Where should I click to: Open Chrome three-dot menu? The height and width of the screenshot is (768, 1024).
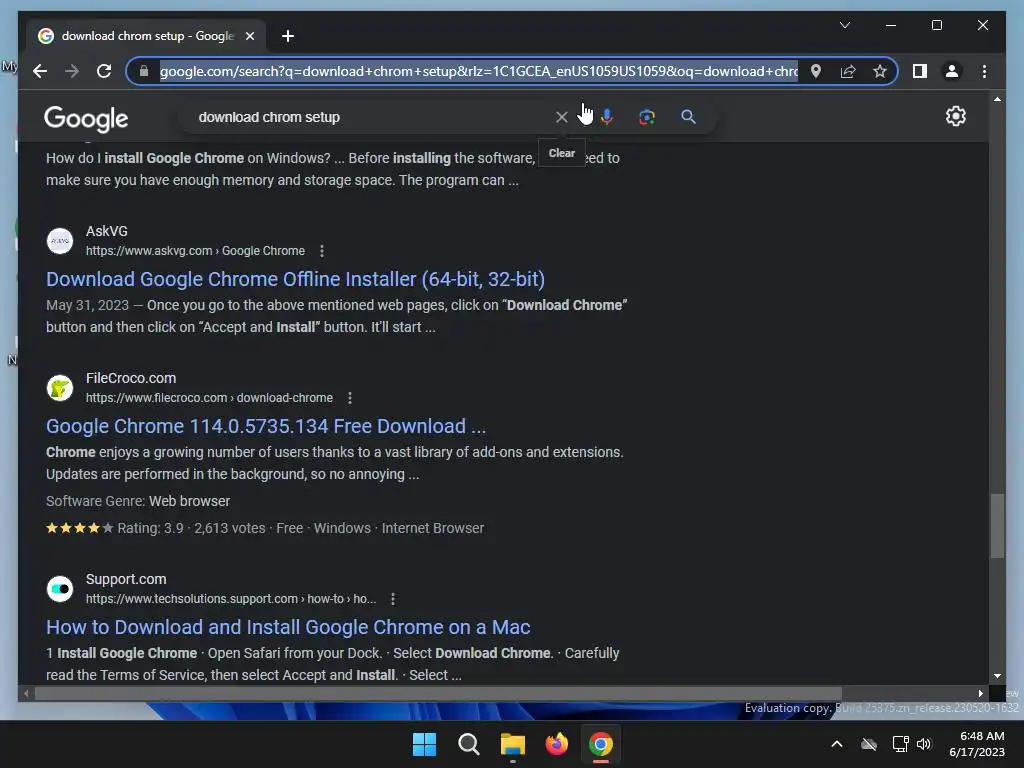point(984,71)
